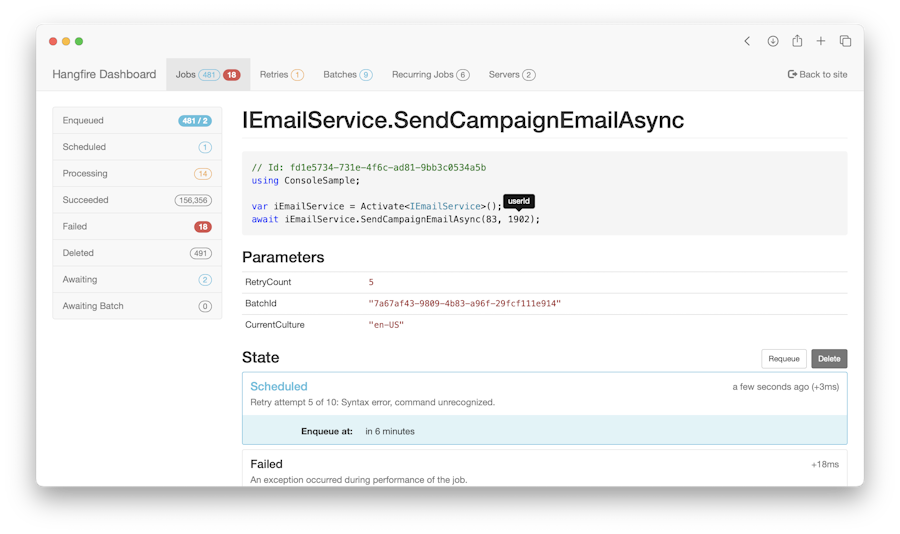Click the 156,356 Succeeded count badge
The width and height of the screenshot is (900, 534).
[193, 200]
